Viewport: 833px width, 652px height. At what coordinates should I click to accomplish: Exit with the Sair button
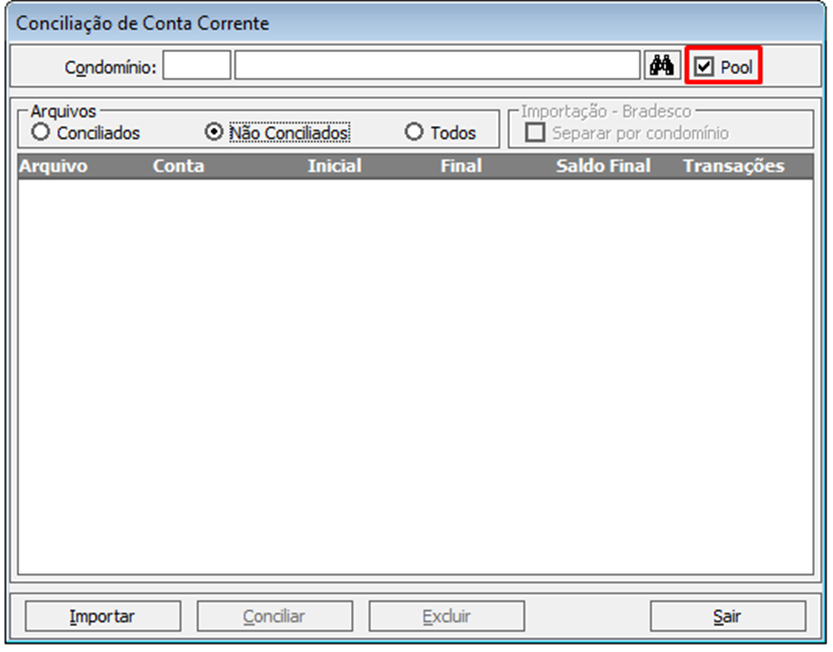728,616
